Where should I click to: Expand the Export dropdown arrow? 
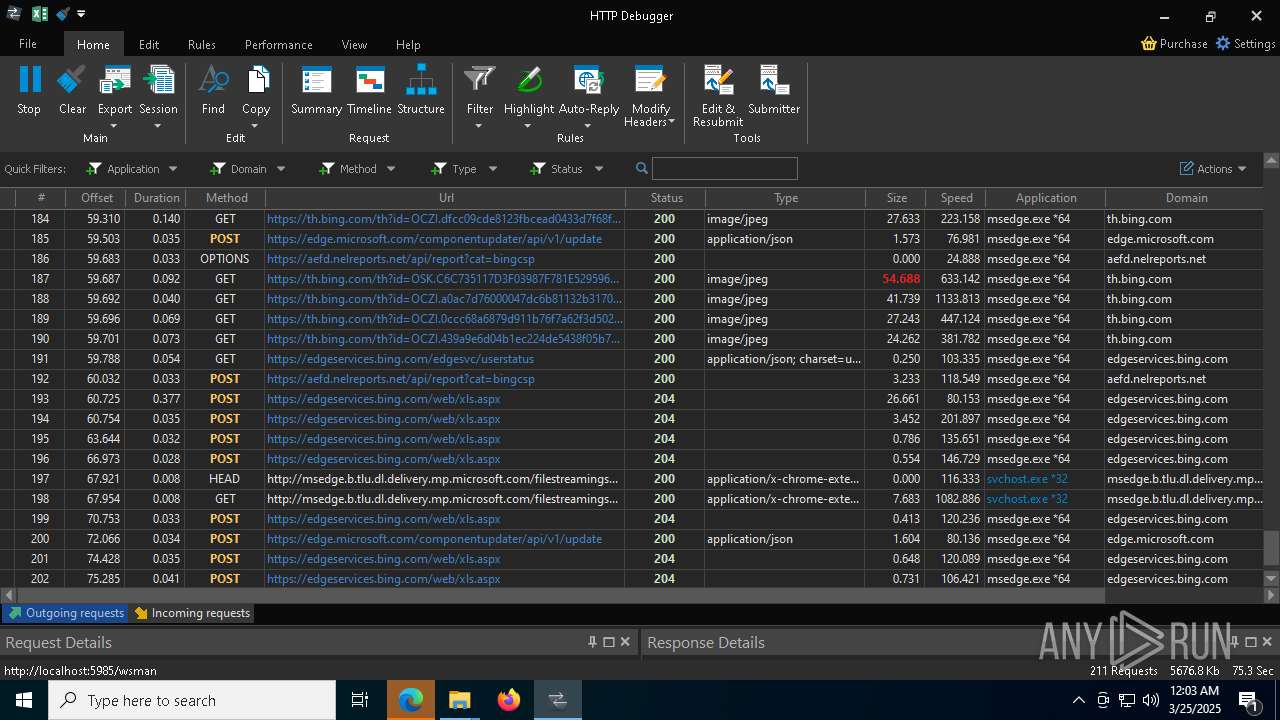(114, 126)
